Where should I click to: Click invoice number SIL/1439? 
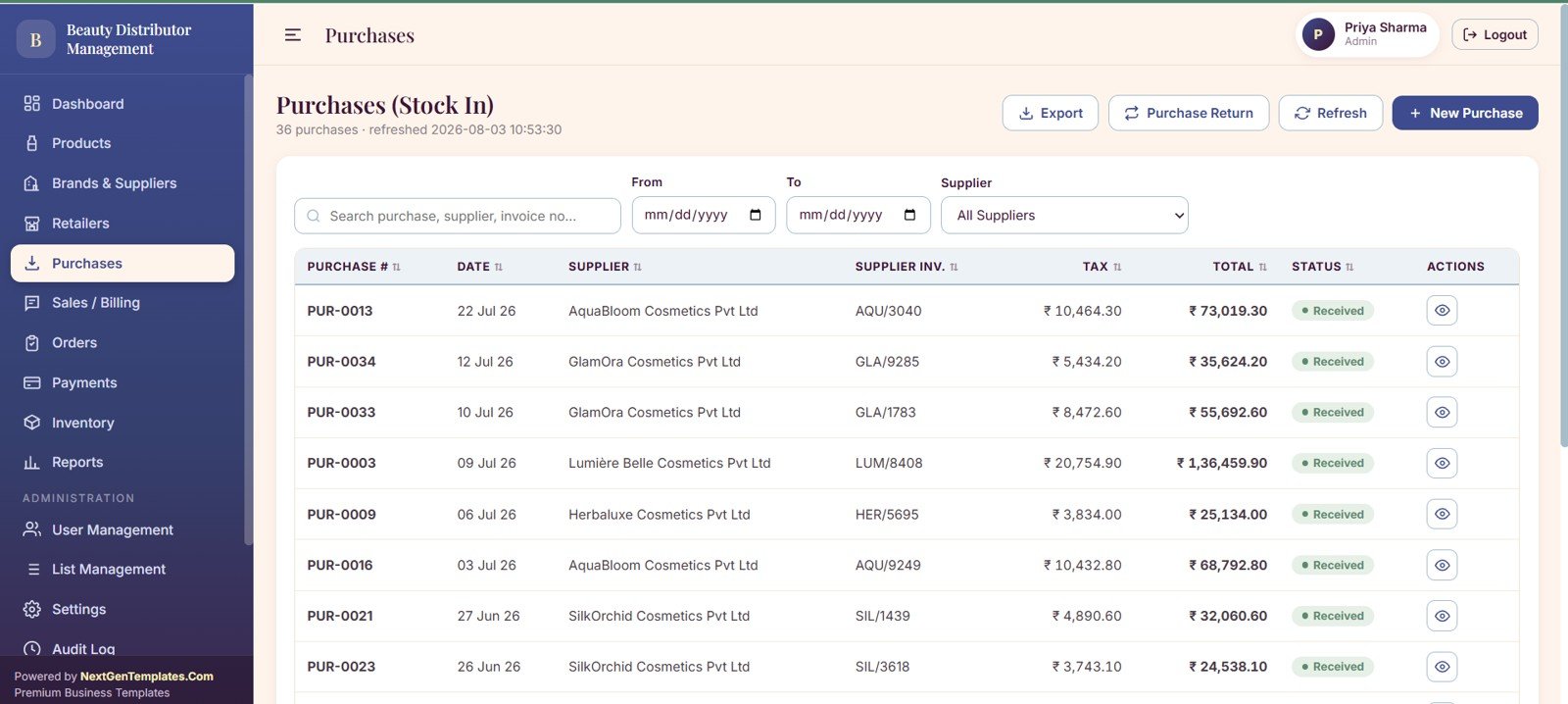click(x=882, y=616)
